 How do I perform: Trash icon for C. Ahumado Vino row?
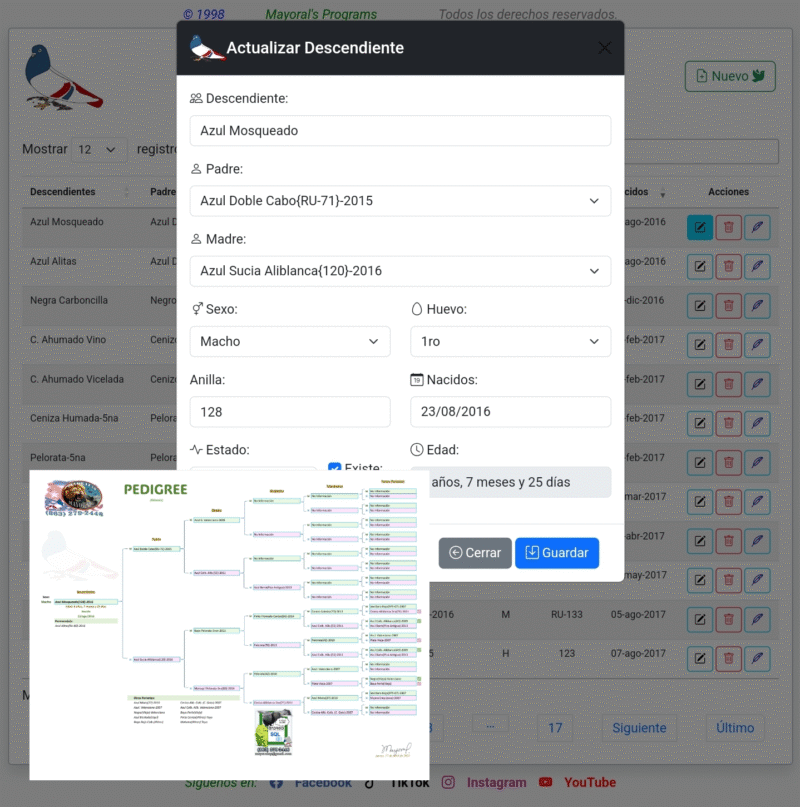pyautogui.click(x=728, y=345)
